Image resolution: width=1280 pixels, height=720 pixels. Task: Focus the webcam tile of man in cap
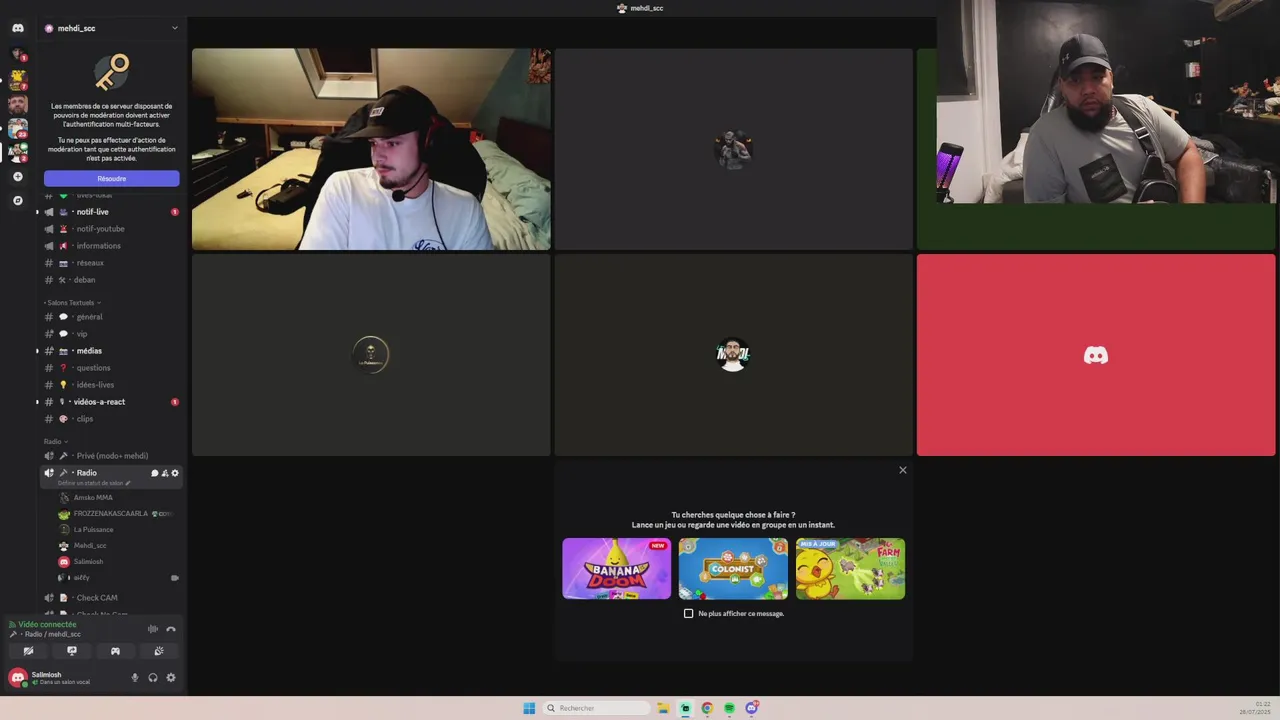point(371,149)
